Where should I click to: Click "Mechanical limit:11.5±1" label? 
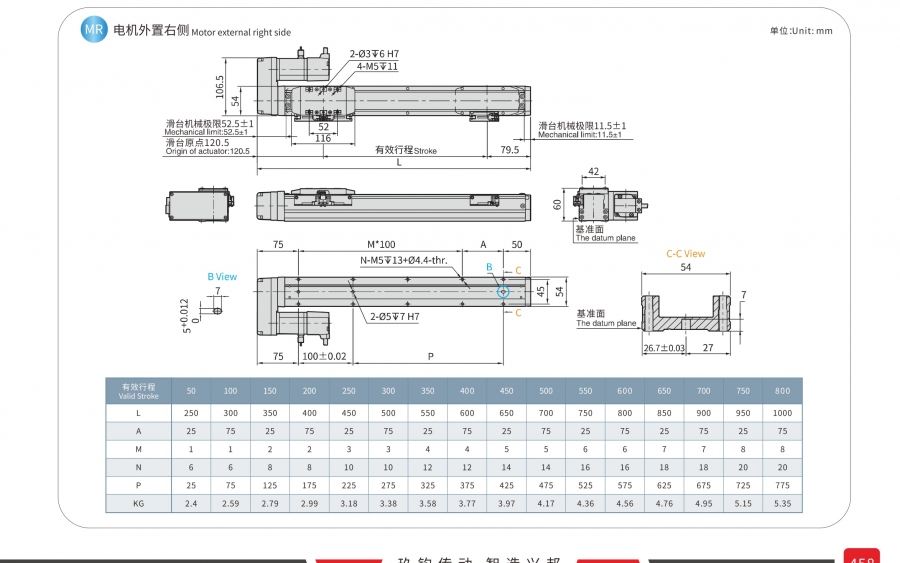click(580, 135)
